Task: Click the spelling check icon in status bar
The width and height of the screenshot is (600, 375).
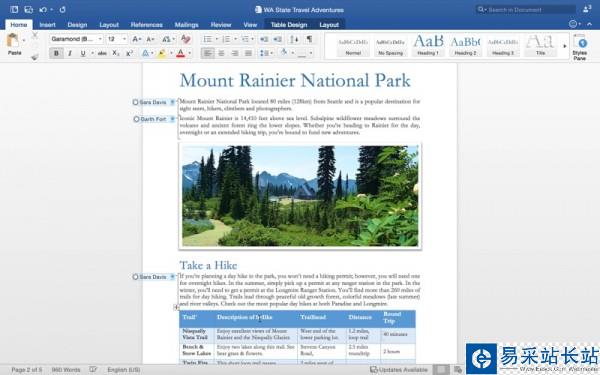Action: click(x=93, y=370)
